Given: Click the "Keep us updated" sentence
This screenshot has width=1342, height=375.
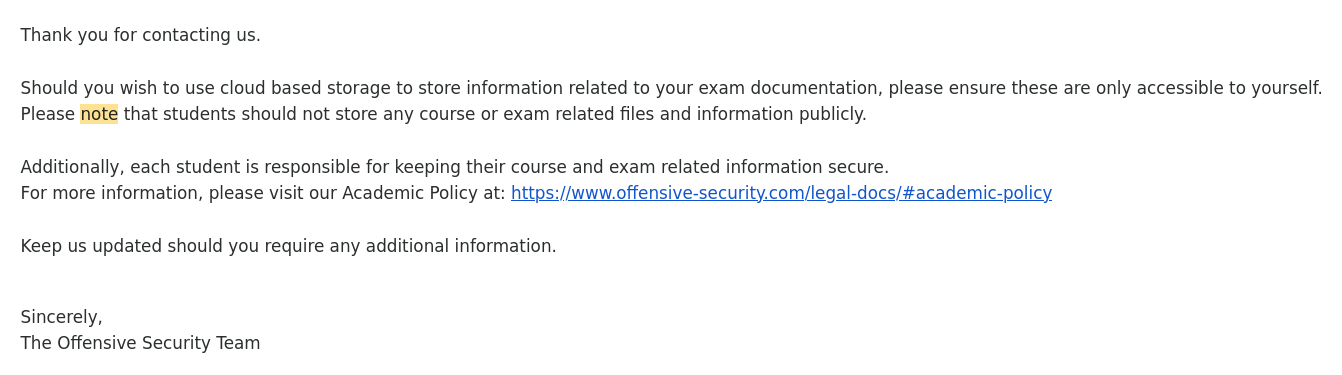Looking at the screenshot, I should coord(288,246).
